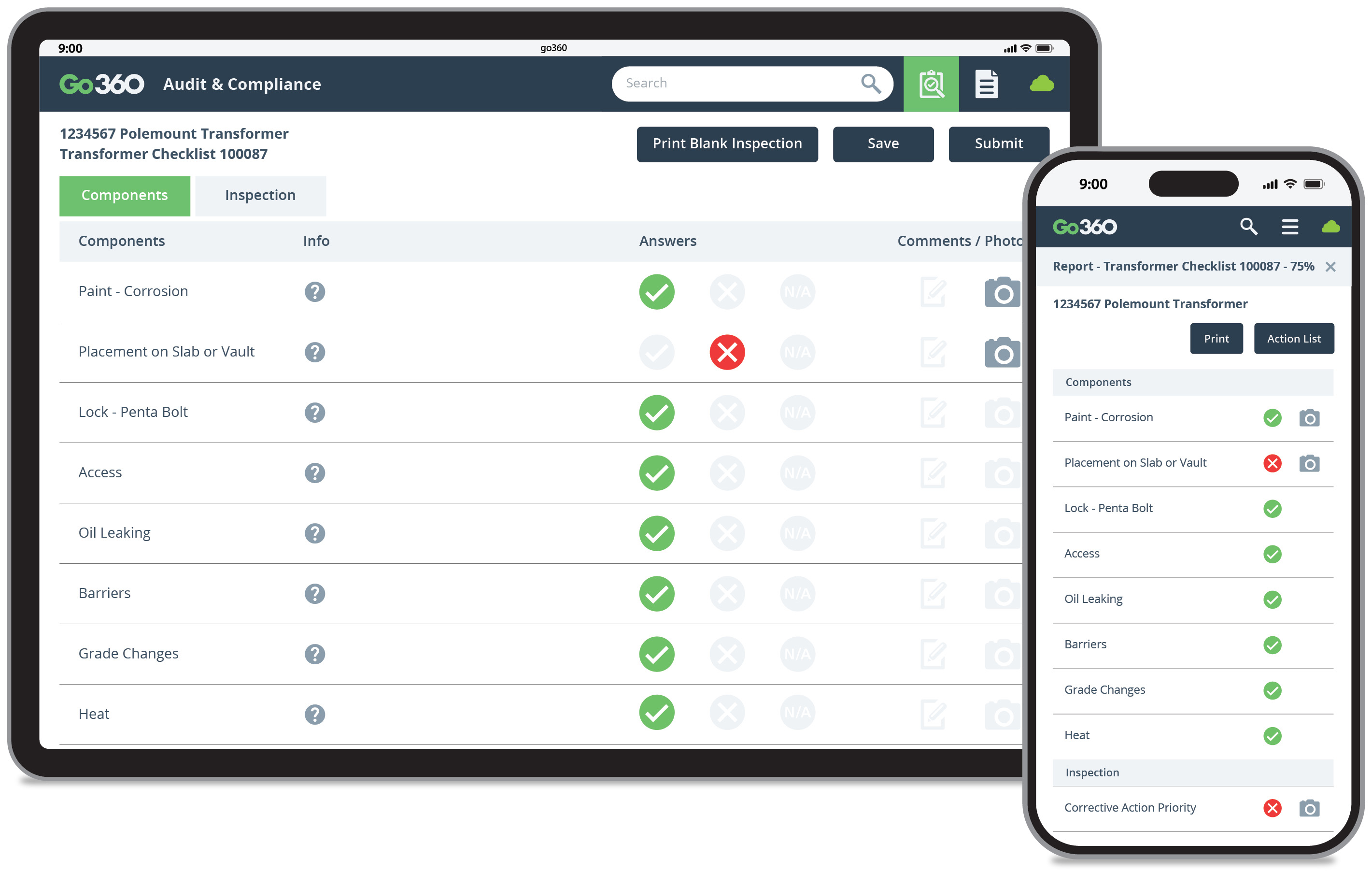
Task: Close the Transformer Checklist report on phone
Action: (1330, 267)
